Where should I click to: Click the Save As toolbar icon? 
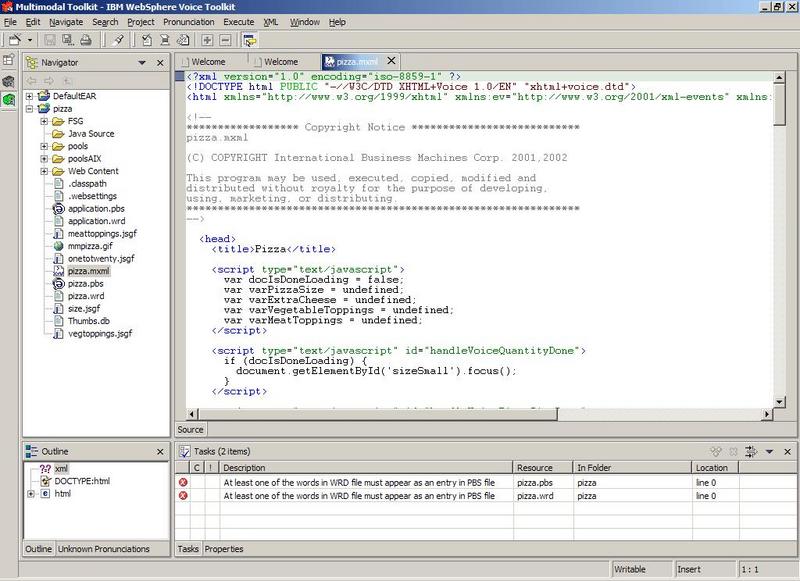[x=67, y=40]
